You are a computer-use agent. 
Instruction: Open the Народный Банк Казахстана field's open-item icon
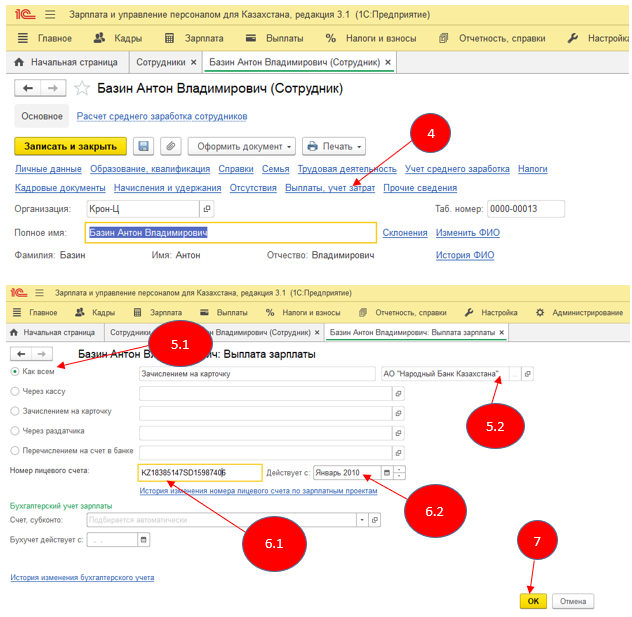pos(527,374)
